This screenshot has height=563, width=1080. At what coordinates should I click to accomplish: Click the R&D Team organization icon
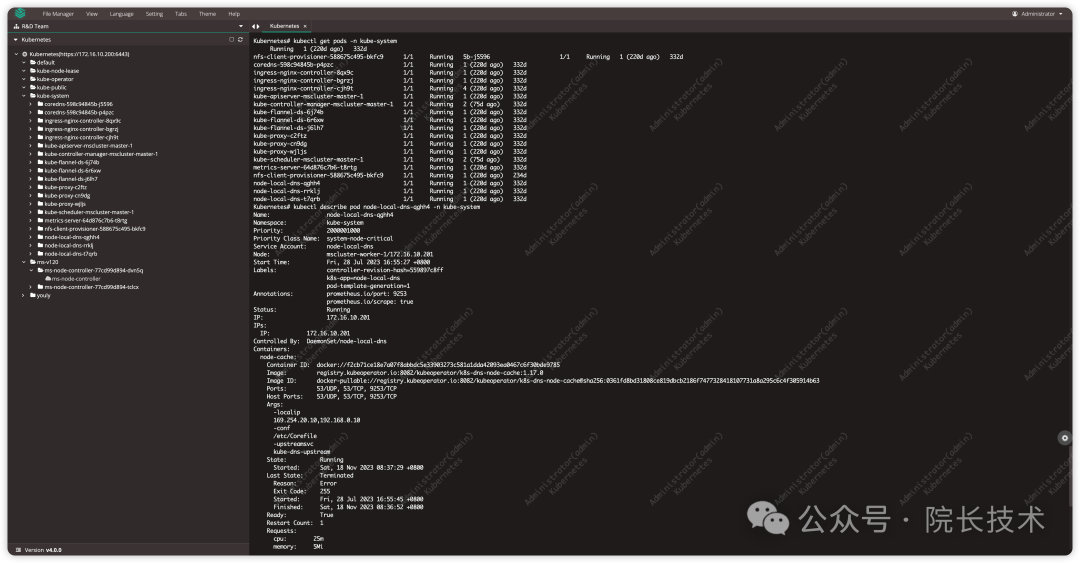[17, 26]
